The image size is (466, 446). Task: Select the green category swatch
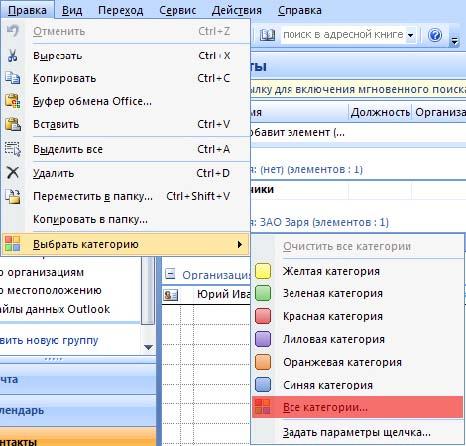pyautogui.click(x=263, y=293)
